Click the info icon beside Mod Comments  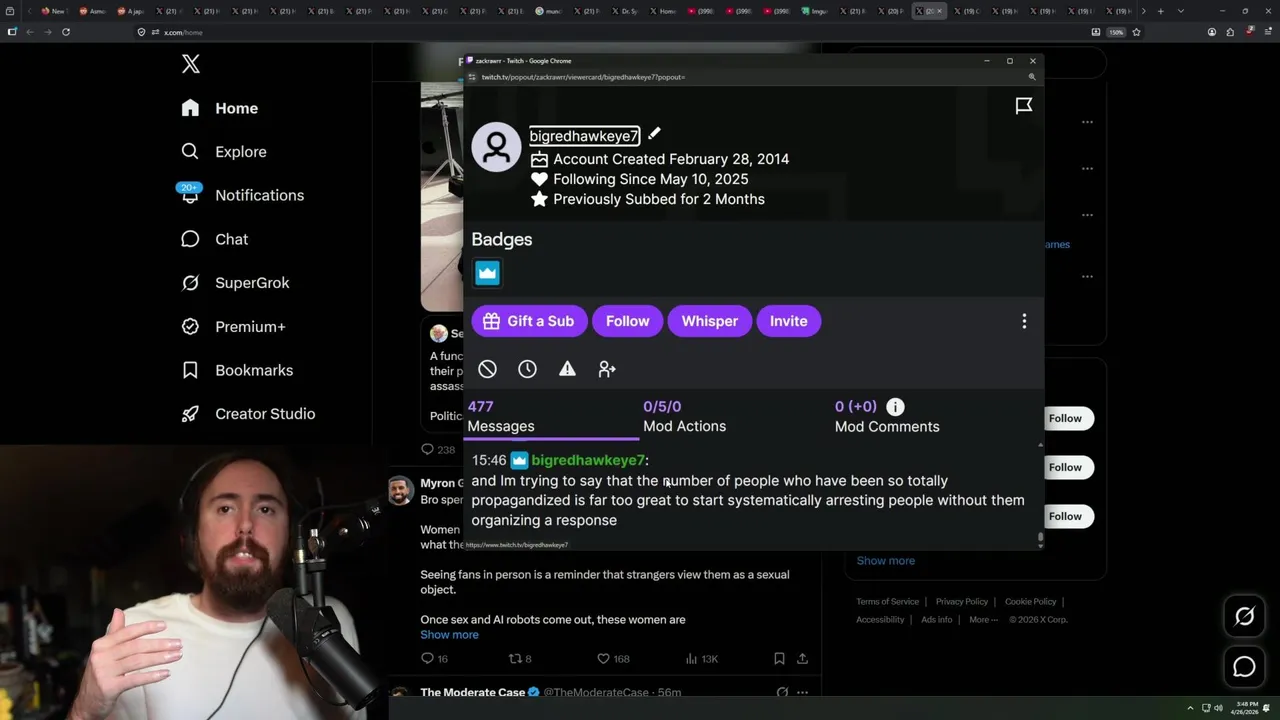pos(895,406)
